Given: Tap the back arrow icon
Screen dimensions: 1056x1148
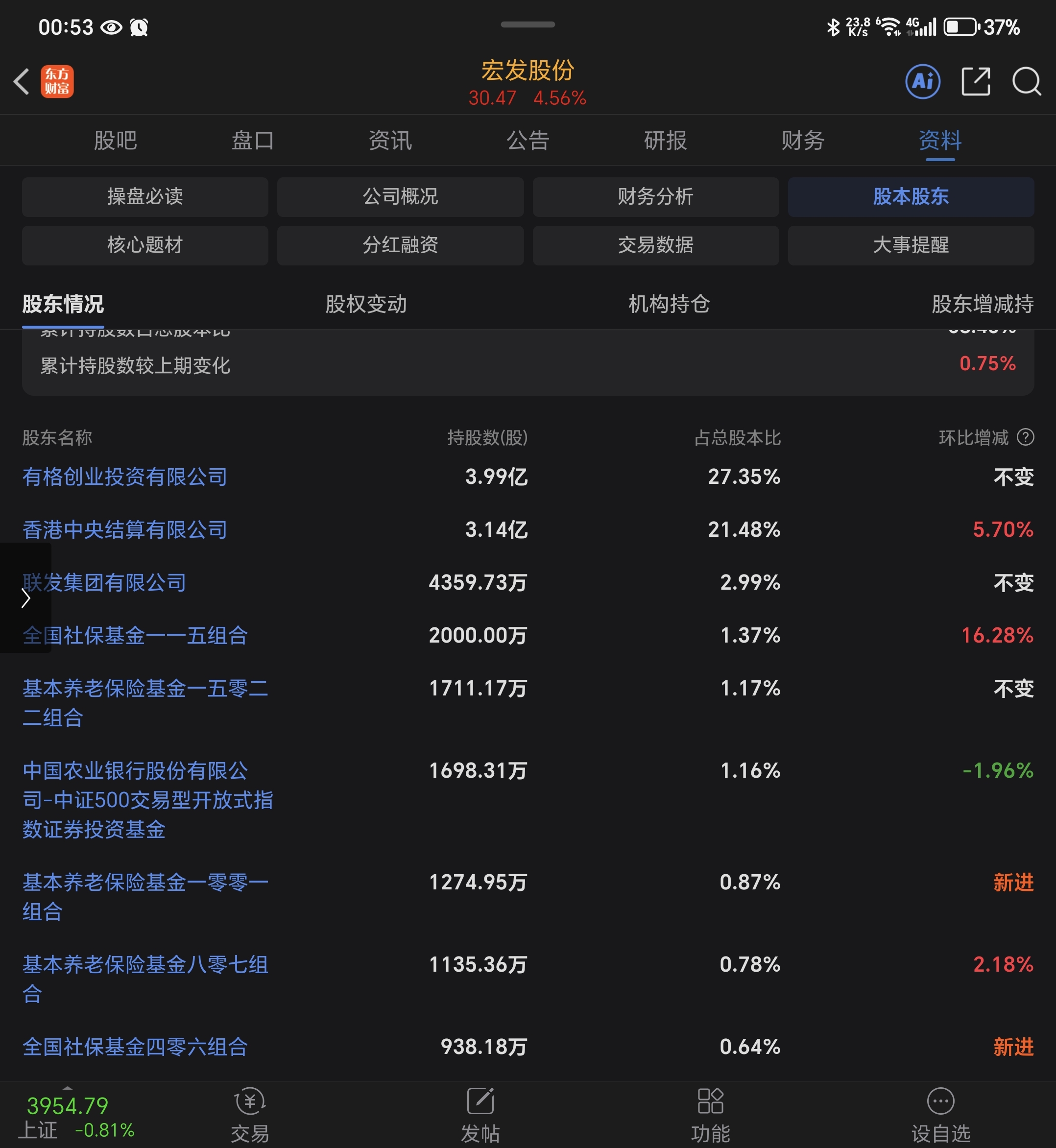Looking at the screenshot, I should click(x=22, y=81).
